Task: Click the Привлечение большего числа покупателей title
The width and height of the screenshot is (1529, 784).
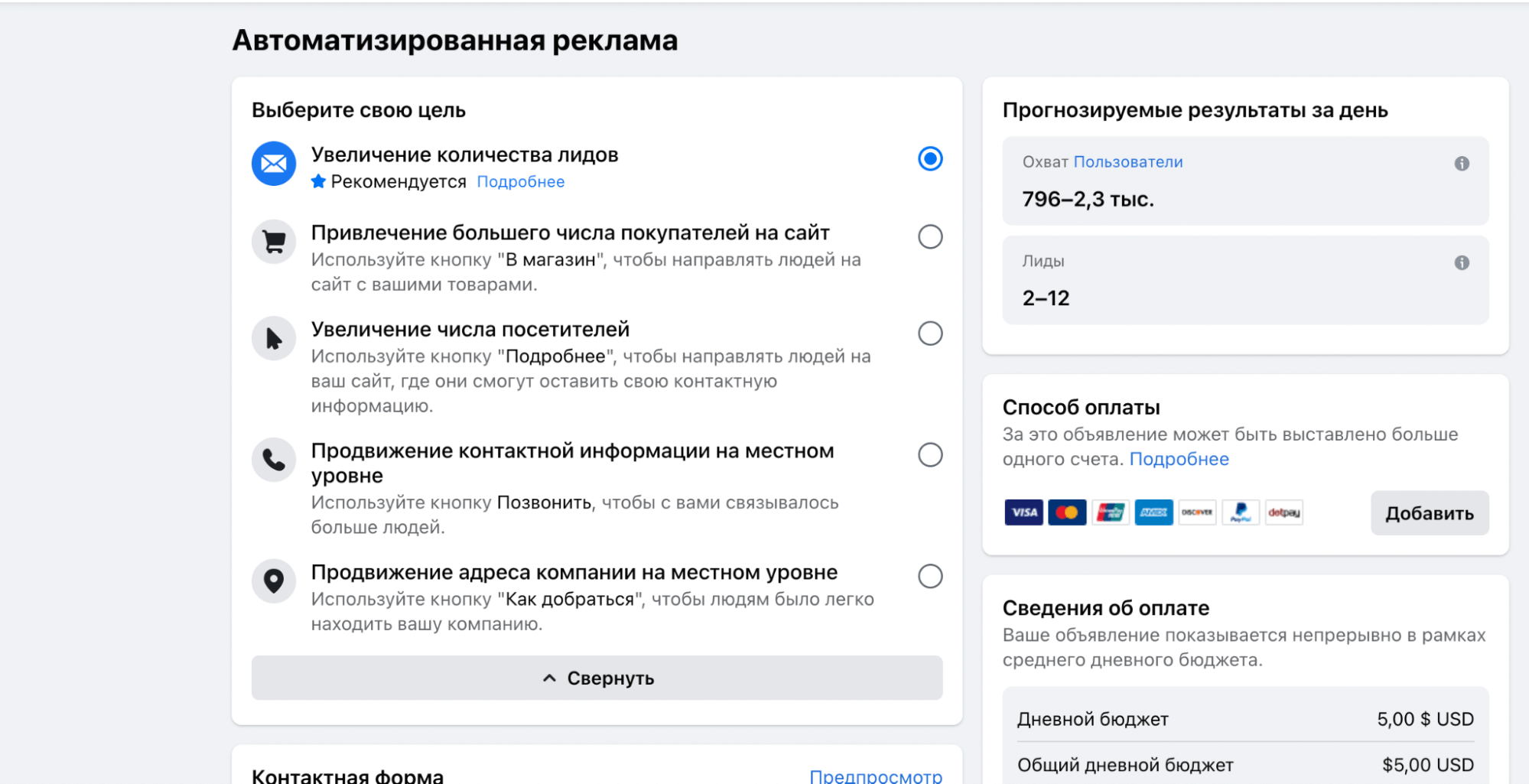Action: pyautogui.click(x=570, y=233)
